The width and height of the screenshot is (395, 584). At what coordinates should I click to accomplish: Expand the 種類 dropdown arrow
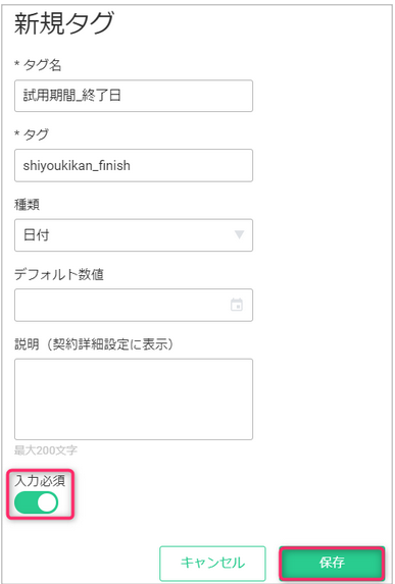pos(239,235)
